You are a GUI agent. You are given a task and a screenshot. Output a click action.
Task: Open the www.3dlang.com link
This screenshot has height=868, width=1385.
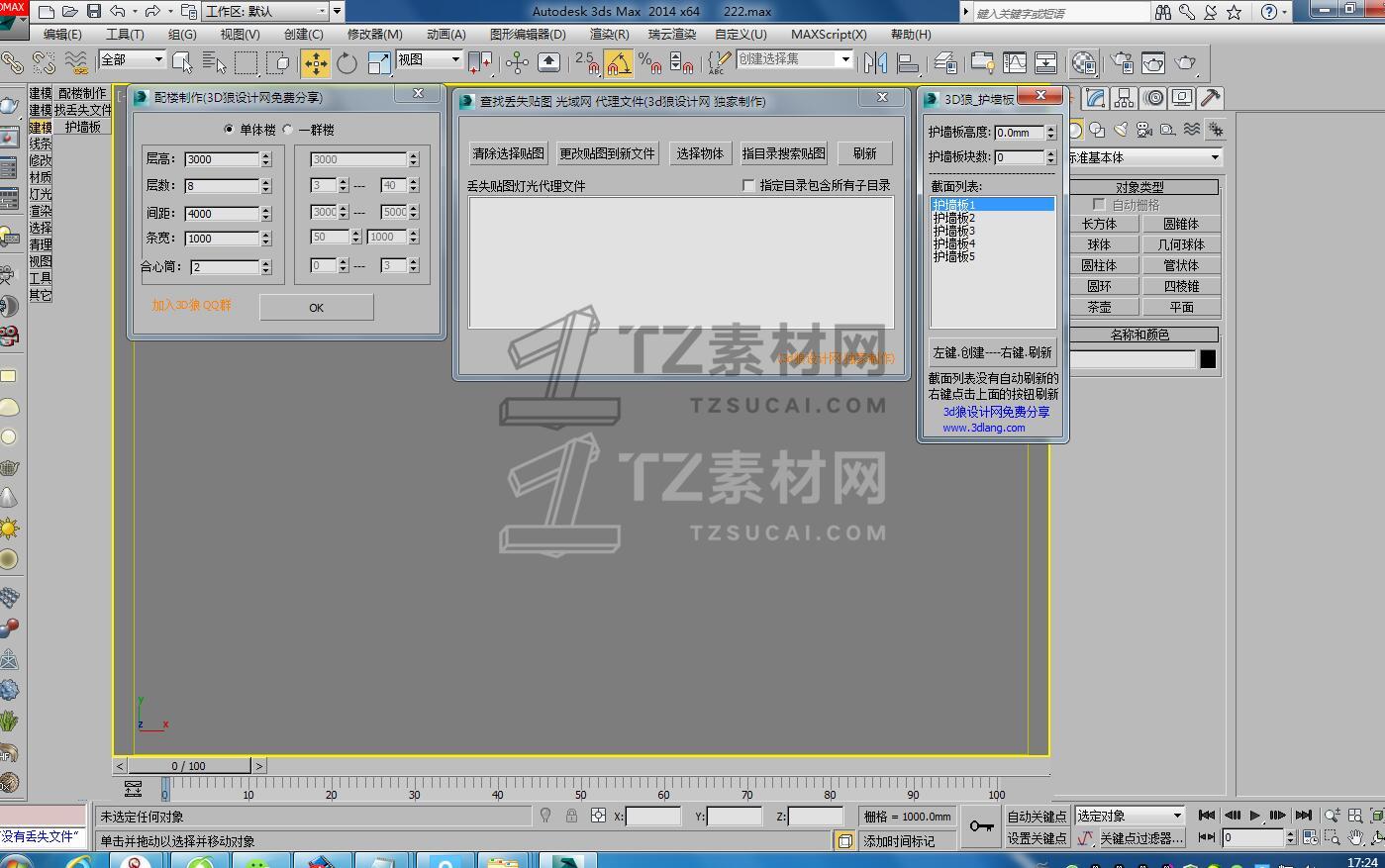pyautogui.click(x=983, y=428)
